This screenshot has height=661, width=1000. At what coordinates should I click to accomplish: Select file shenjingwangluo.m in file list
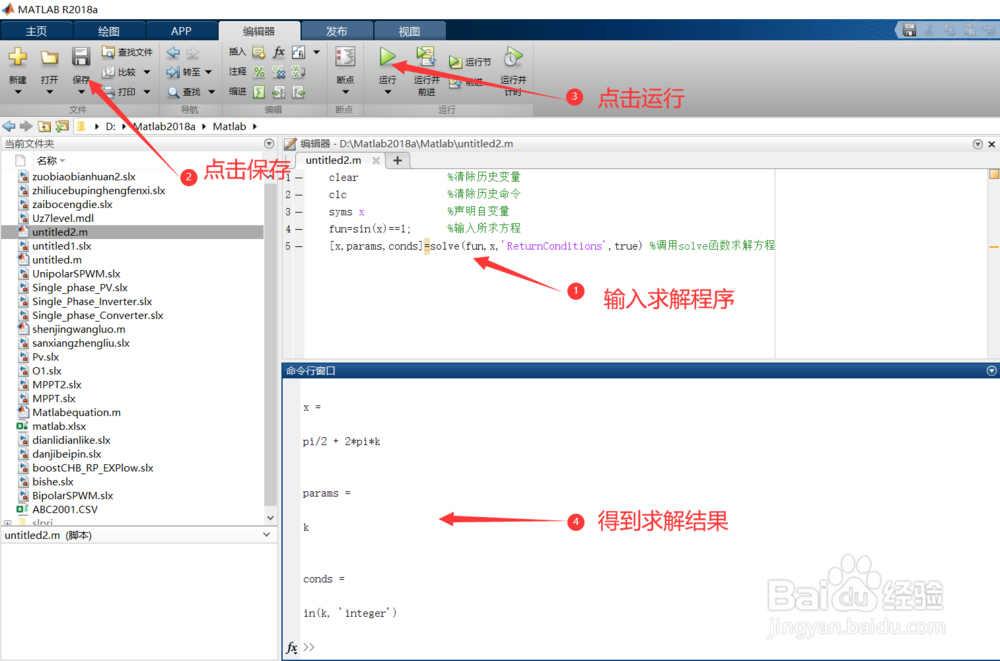(78, 329)
